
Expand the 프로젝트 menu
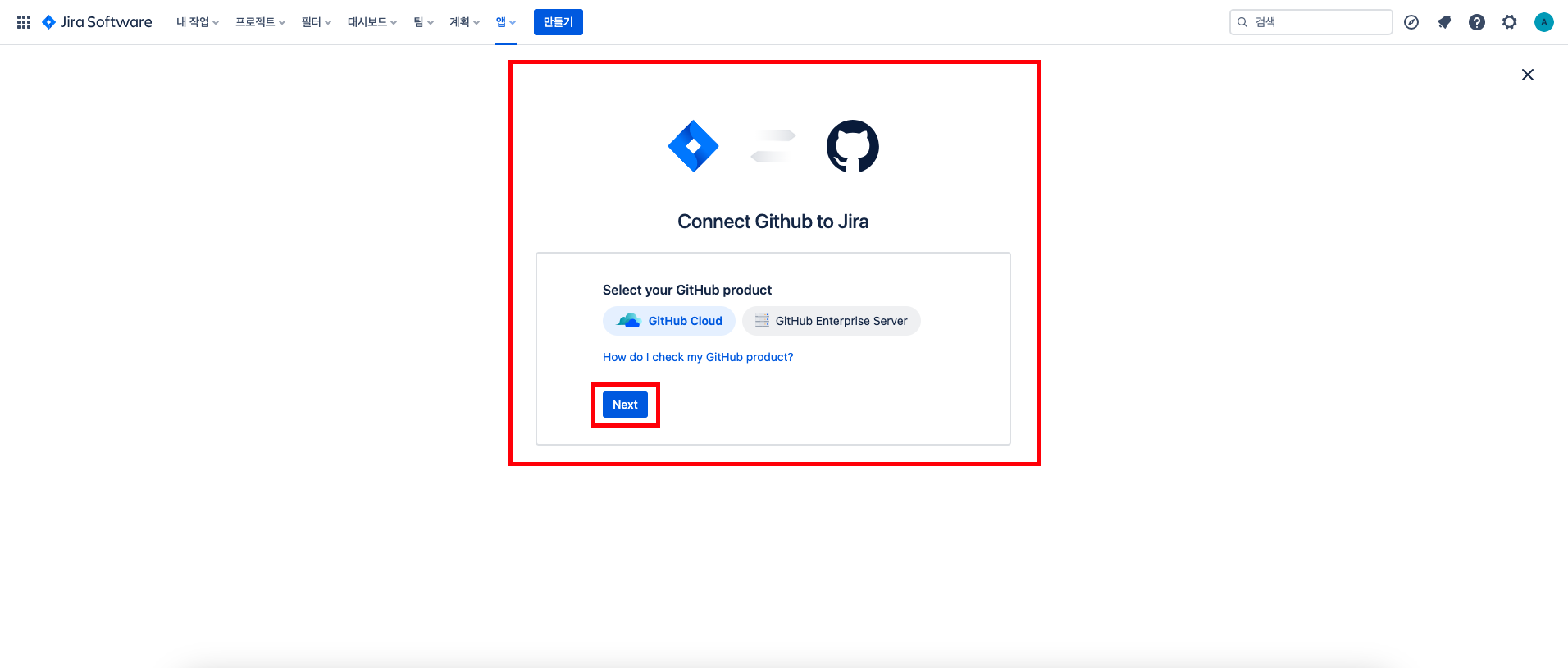(261, 22)
